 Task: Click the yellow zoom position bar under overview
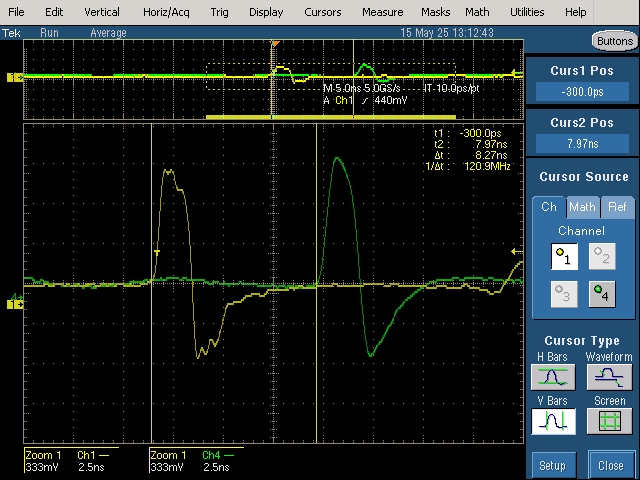coord(331,117)
